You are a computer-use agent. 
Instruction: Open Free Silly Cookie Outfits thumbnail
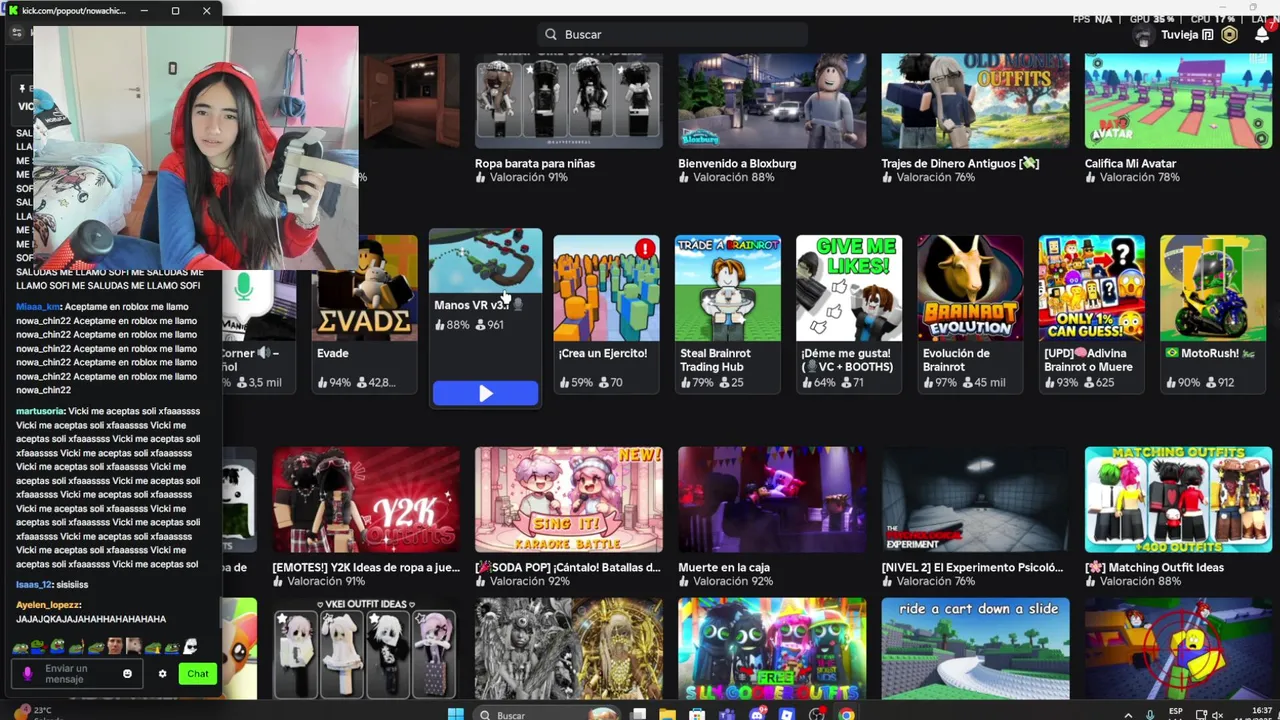772,649
